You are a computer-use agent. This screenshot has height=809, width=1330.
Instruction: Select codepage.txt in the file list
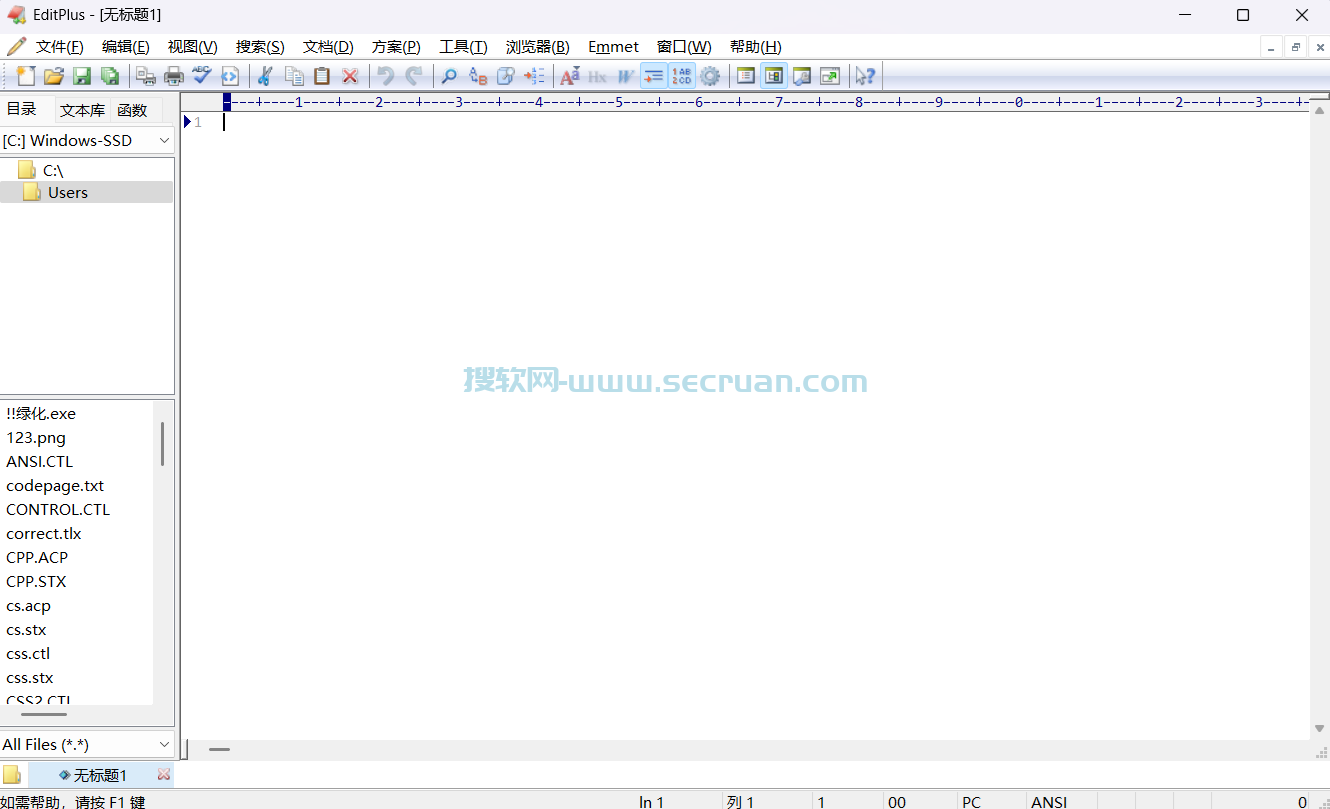(55, 486)
